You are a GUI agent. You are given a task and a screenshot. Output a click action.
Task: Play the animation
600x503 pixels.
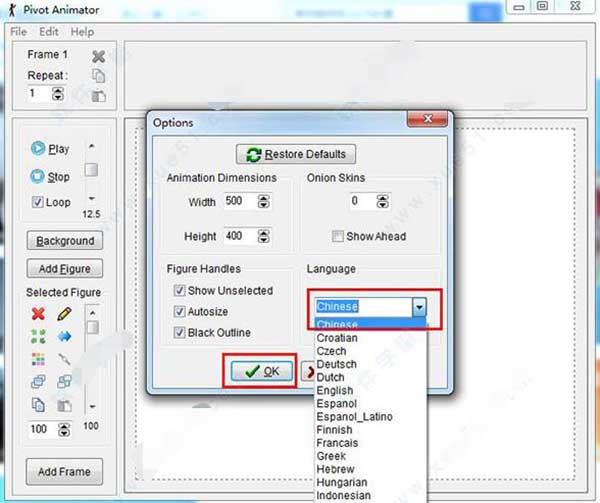click(x=50, y=148)
